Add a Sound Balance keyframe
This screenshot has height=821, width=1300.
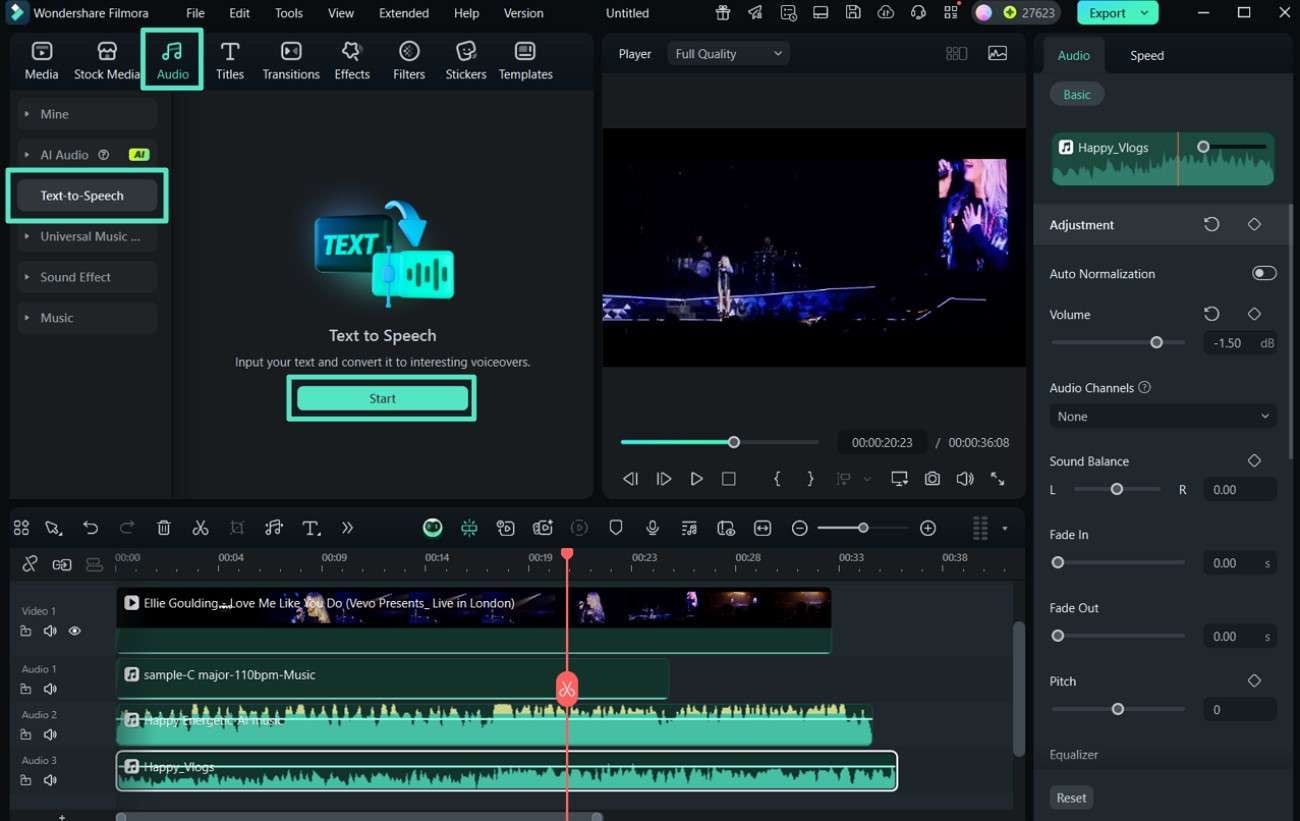1254,461
